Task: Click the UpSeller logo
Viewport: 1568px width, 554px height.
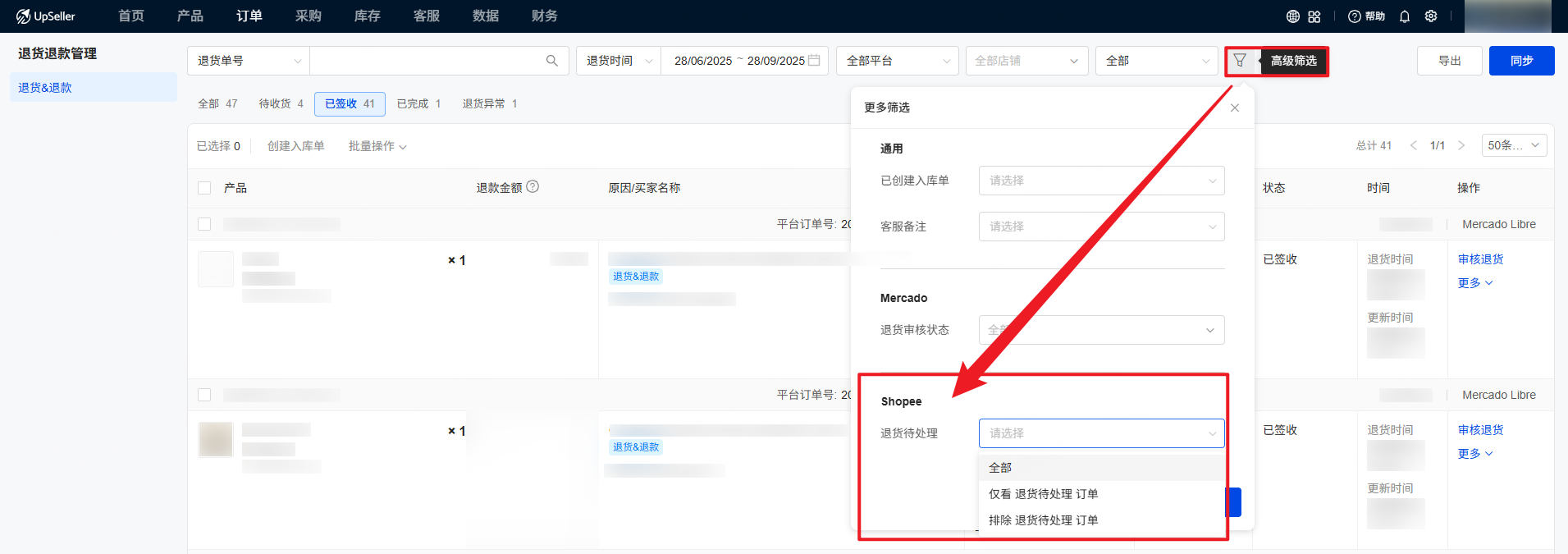Action: tap(46, 16)
